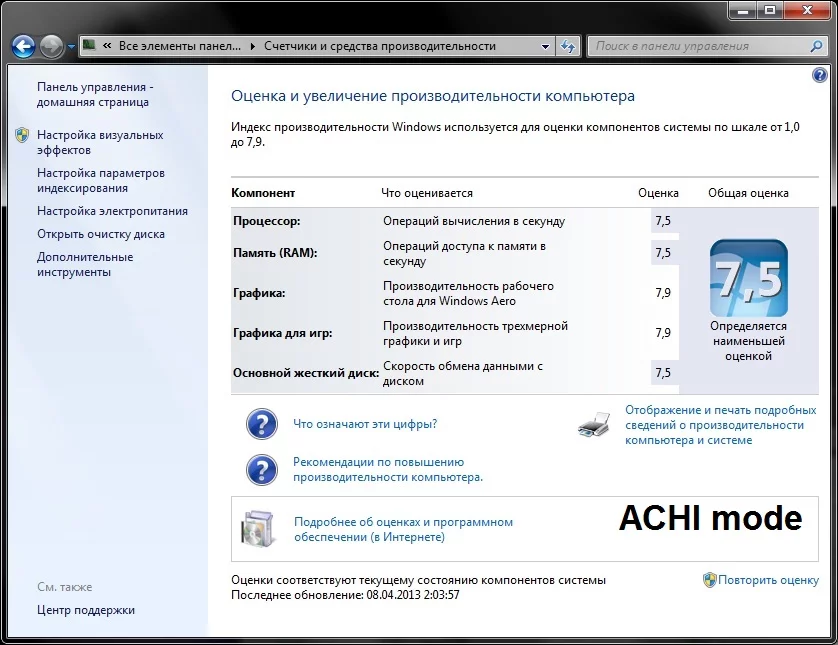The image size is (838, 645).
Task: Focus 'Поиск в панели управления' search field
Action: (700, 46)
